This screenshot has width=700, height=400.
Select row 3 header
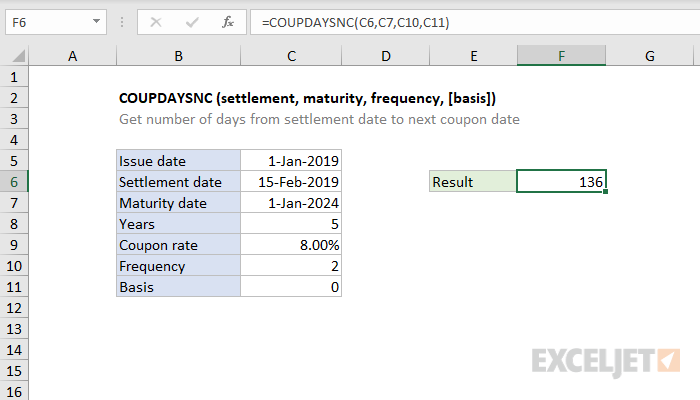click(x=14, y=119)
